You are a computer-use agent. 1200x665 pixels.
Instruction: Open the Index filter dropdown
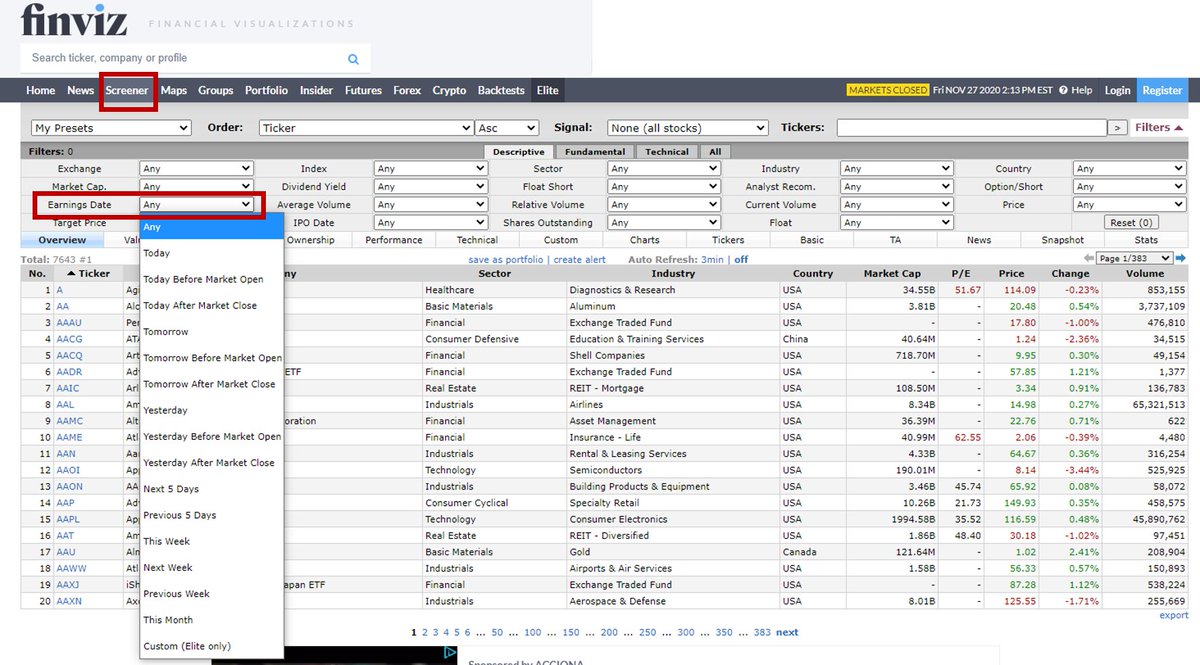tap(431, 169)
